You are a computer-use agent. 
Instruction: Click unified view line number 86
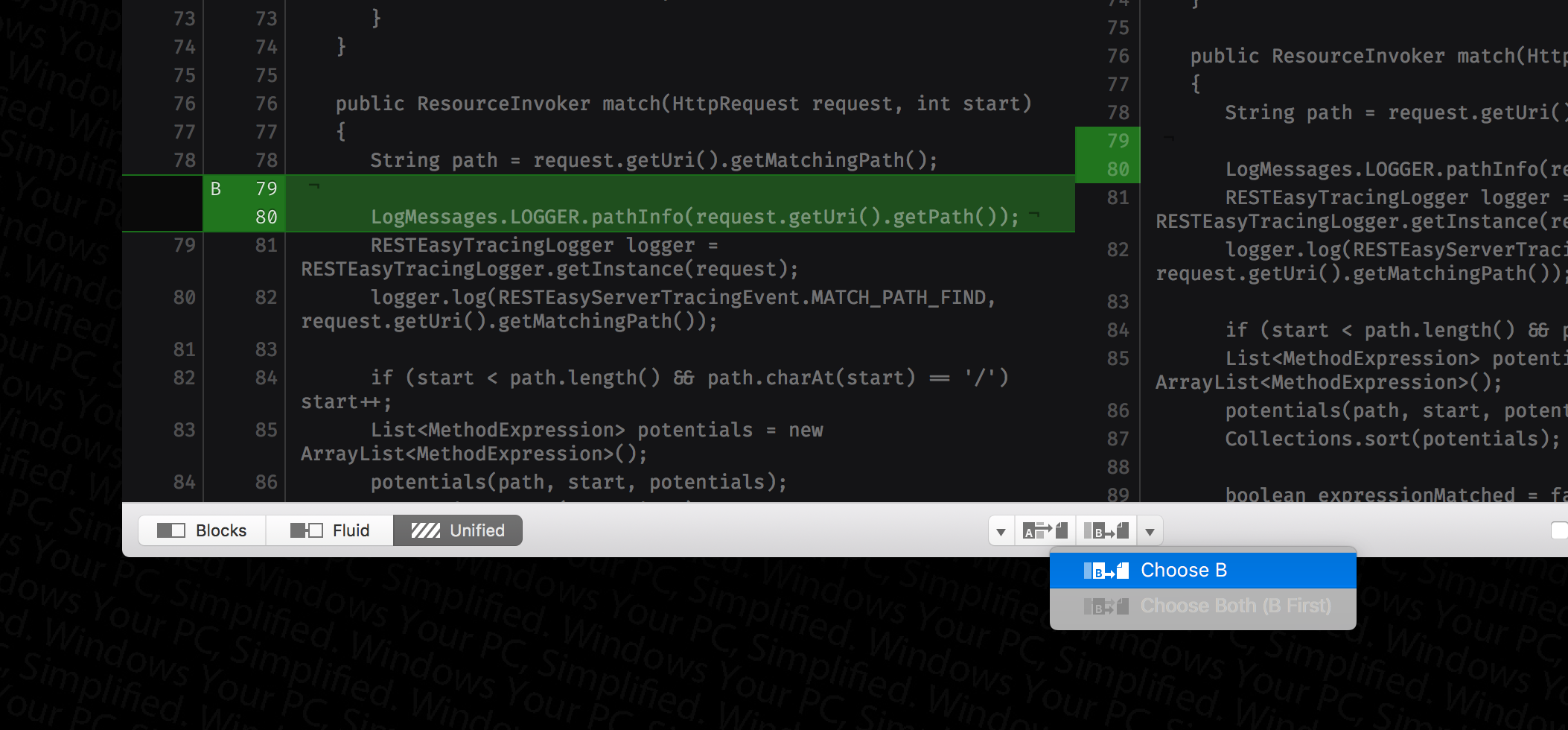pos(266,482)
